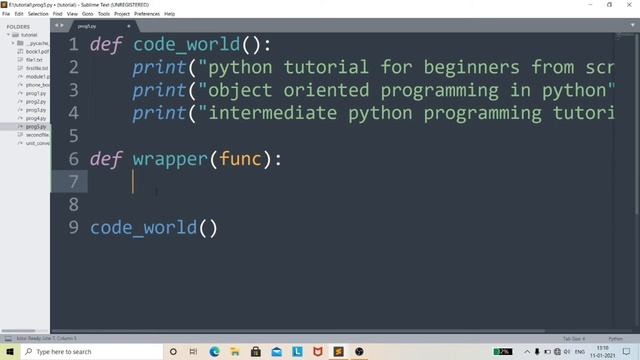Open the unit_conv file in sidebar

37,143
